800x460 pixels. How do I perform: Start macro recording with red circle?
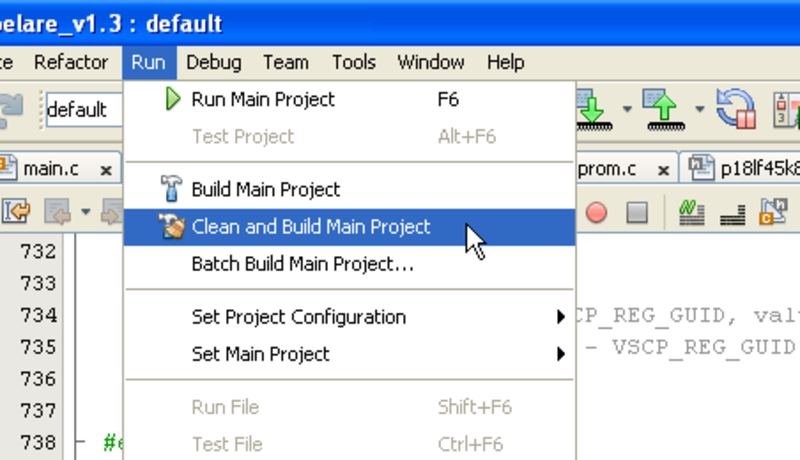tap(597, 212)
